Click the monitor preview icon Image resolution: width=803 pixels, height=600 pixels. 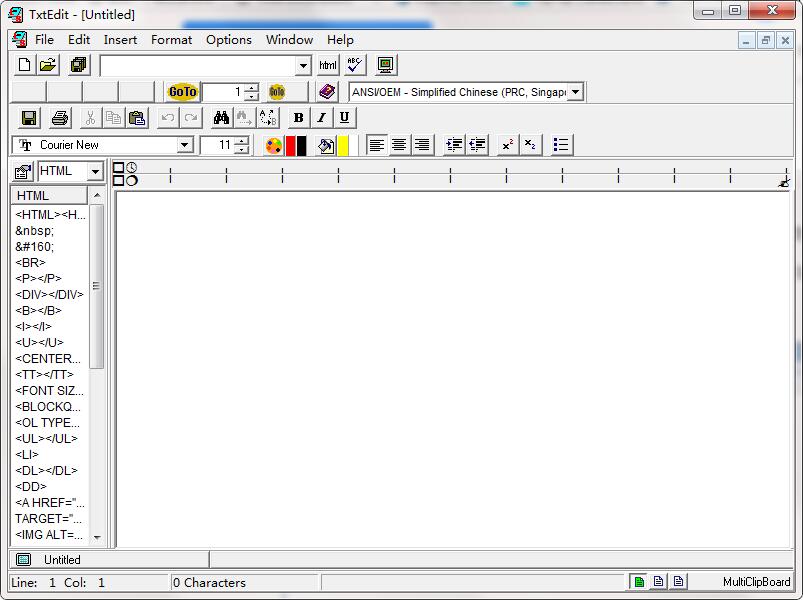click(x=385, y=65)
